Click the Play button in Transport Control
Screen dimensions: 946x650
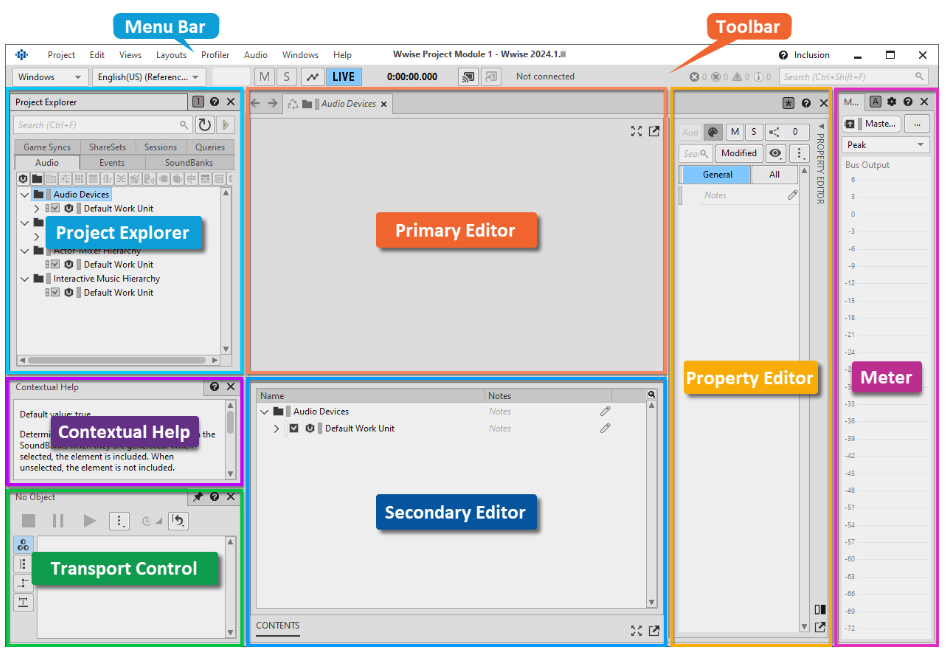tap(89, 520)
